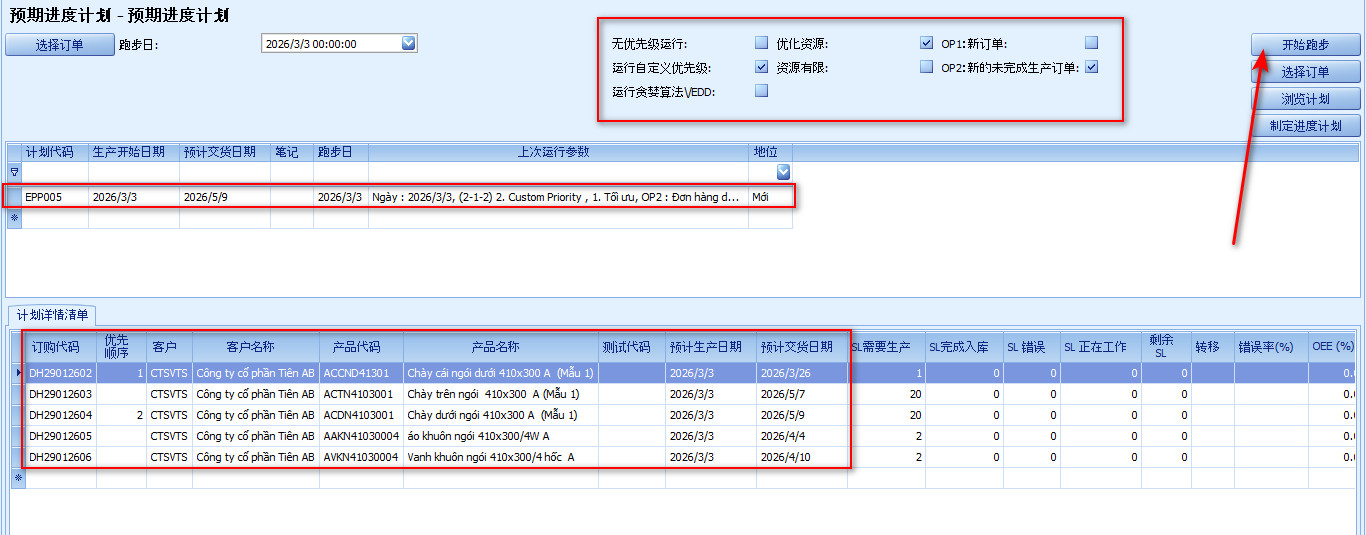Click the new-row asterisk in the upper plan grid
The width and height of the screenshot is (1366, 535).
pyautogui.click(x=14, y=218)
